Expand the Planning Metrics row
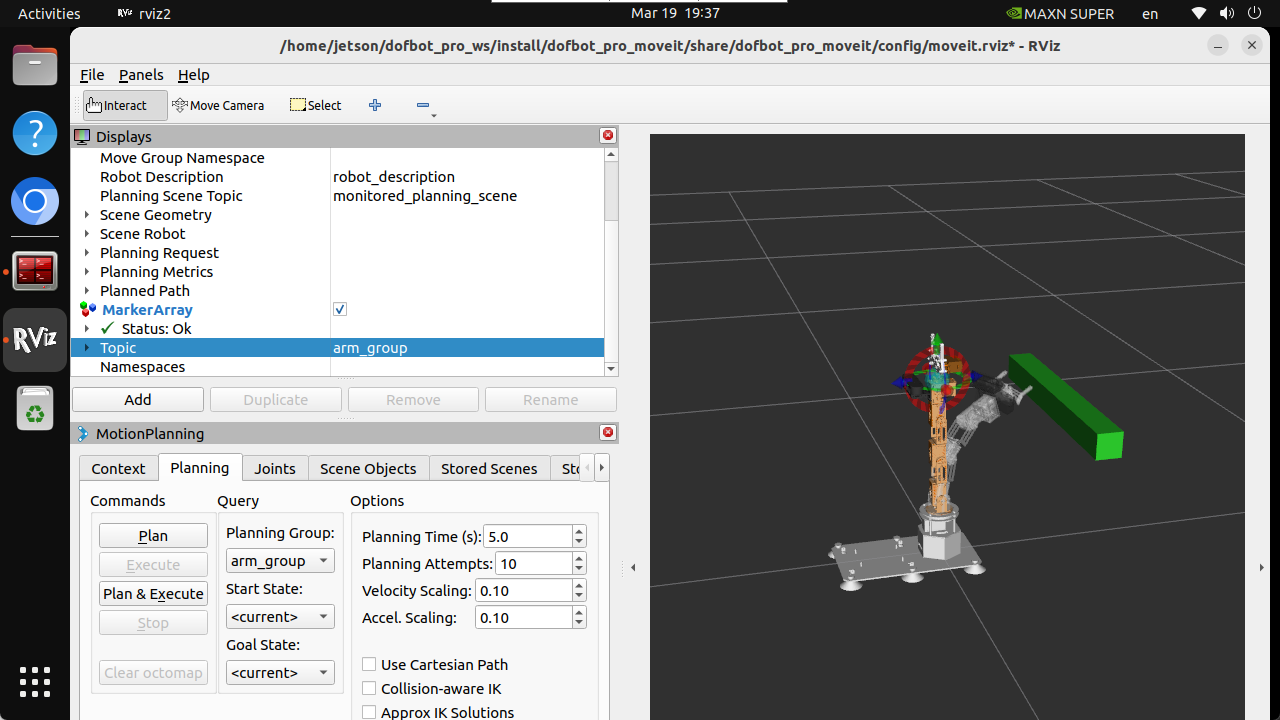Image resolution: width=1280 pixels, height=720 pixels. (87, 272)
